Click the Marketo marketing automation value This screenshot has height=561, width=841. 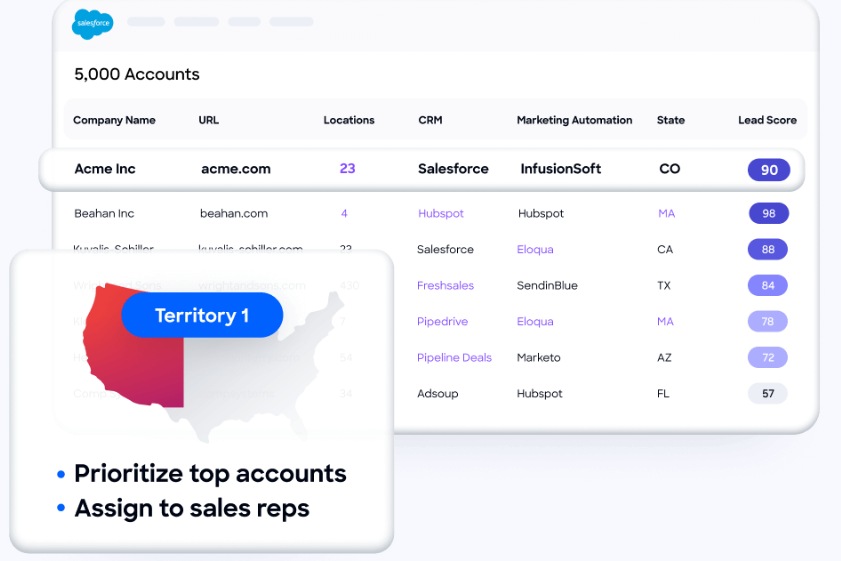538,358
